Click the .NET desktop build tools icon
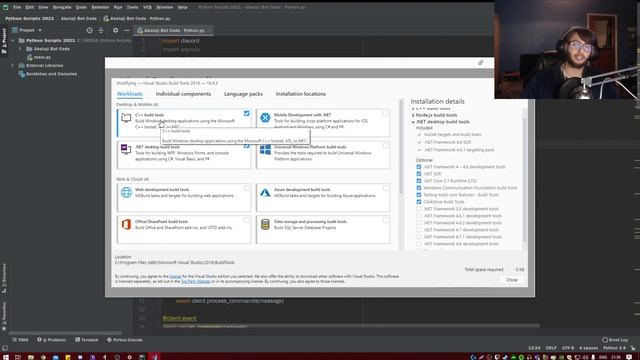 pyautogui.click(x=126, y=149)
